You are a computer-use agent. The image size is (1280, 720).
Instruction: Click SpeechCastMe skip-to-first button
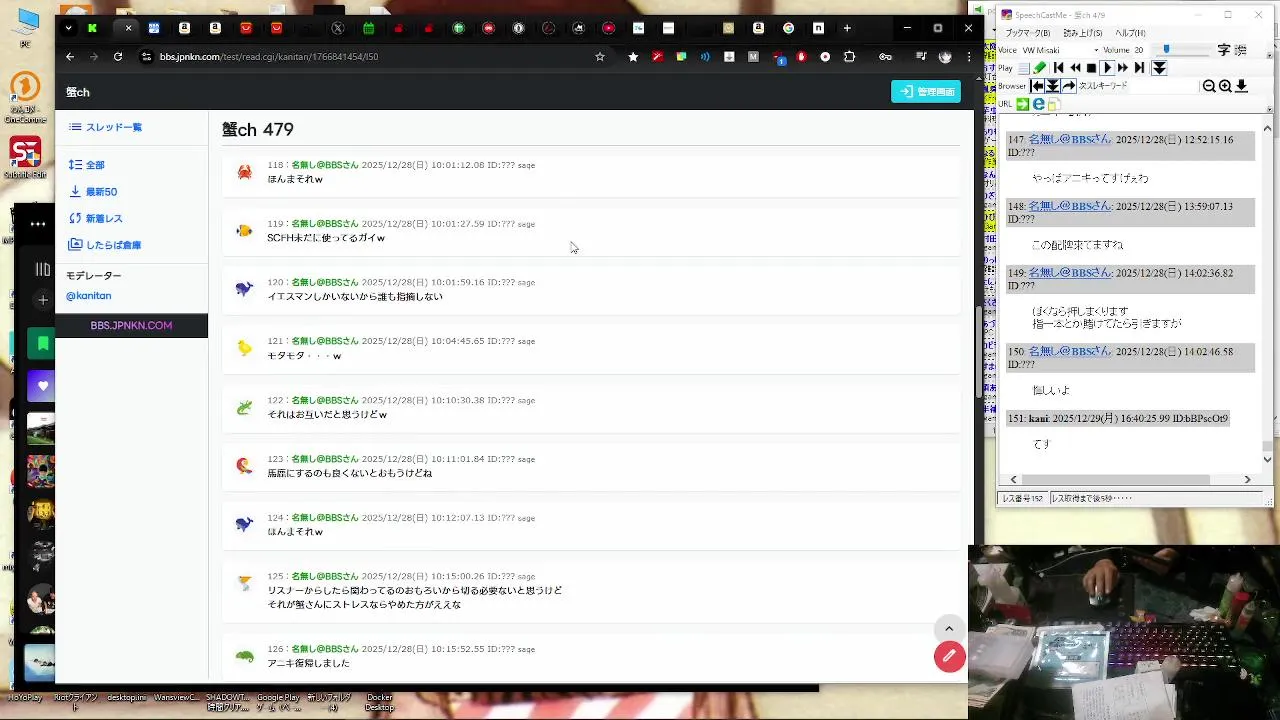pos(1059,68)
